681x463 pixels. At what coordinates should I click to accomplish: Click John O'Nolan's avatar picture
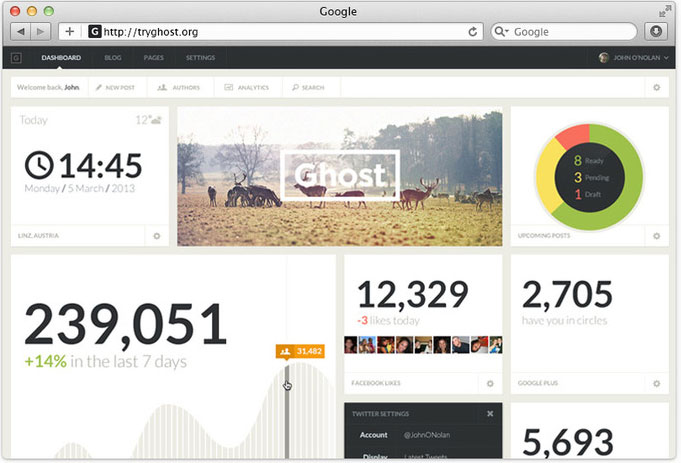604,57
